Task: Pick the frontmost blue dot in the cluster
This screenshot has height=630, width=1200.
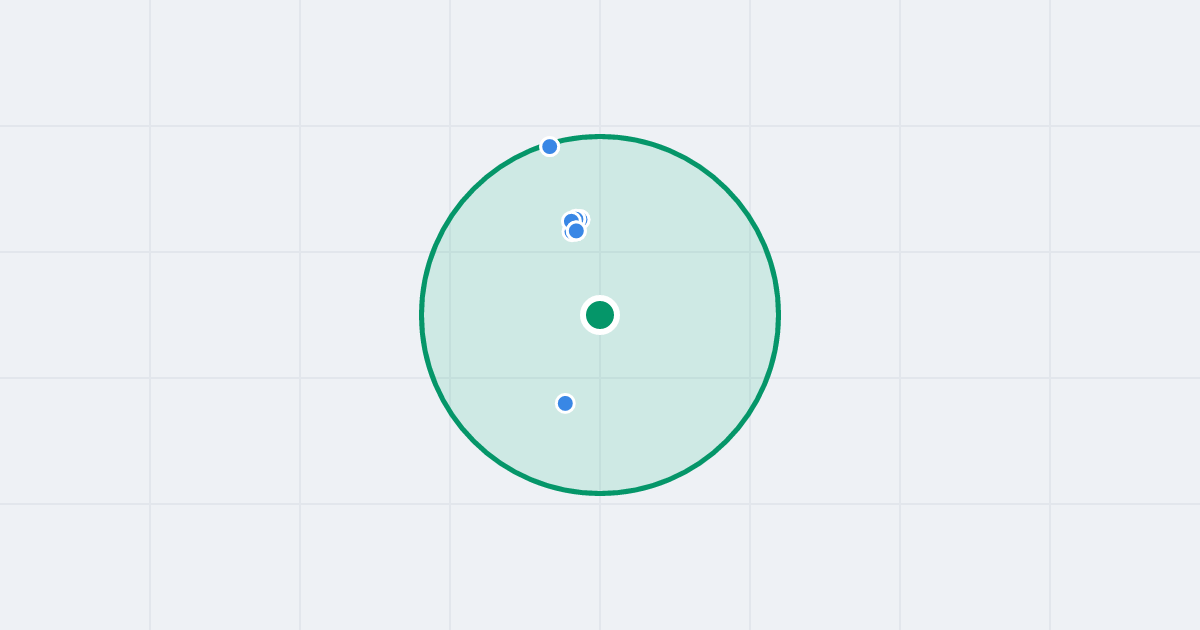Action: (576, 231)
